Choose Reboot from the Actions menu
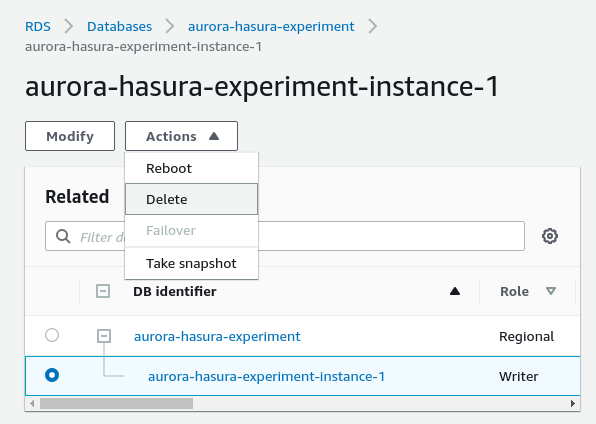The image size is (596, 424). [x=192, y=168]
